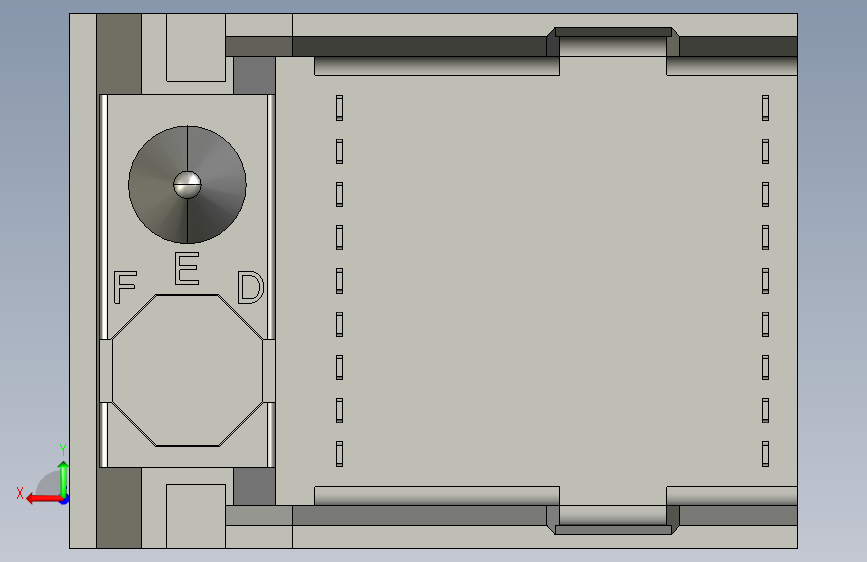Click the red X axis arrow of the triad
Image resolution: width=867 pixels, height=562 pixels.
tap(44, 499)
